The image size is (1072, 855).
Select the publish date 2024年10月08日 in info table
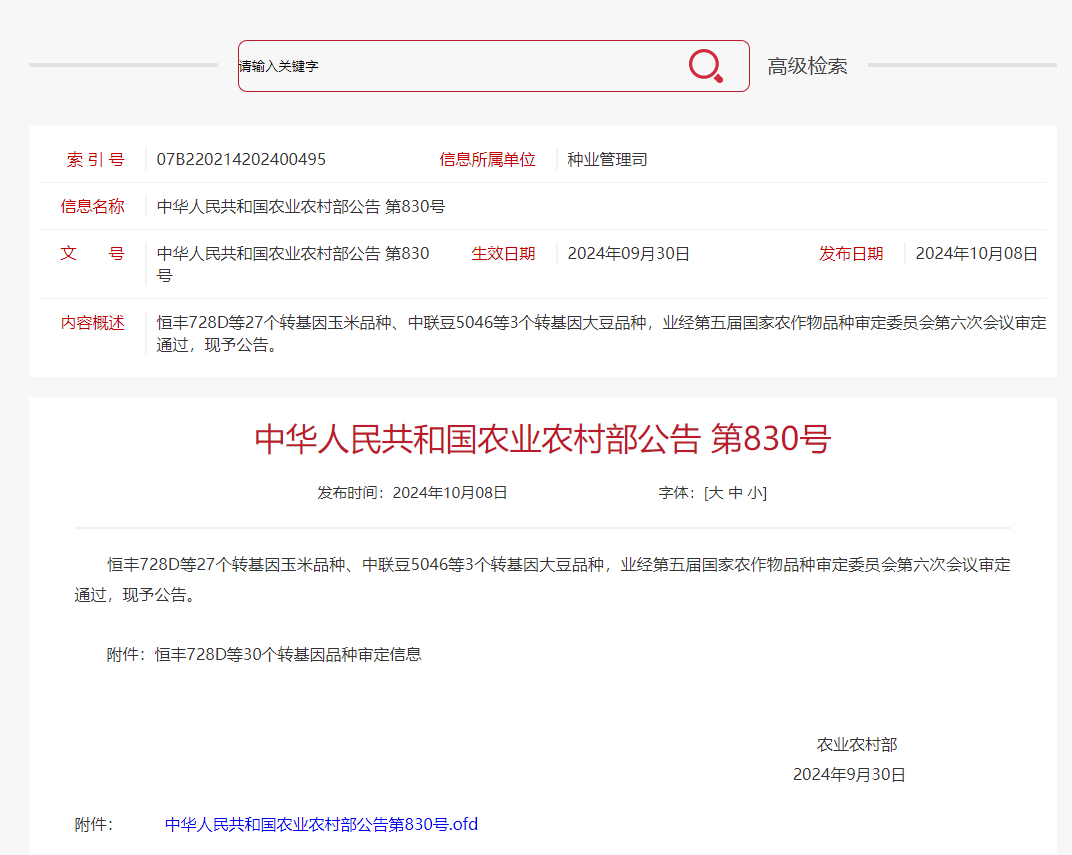click(976, 254)
